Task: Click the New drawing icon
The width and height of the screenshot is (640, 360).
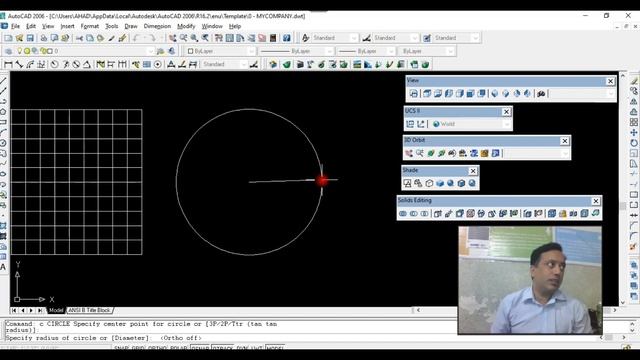Action: coord(8,38)
